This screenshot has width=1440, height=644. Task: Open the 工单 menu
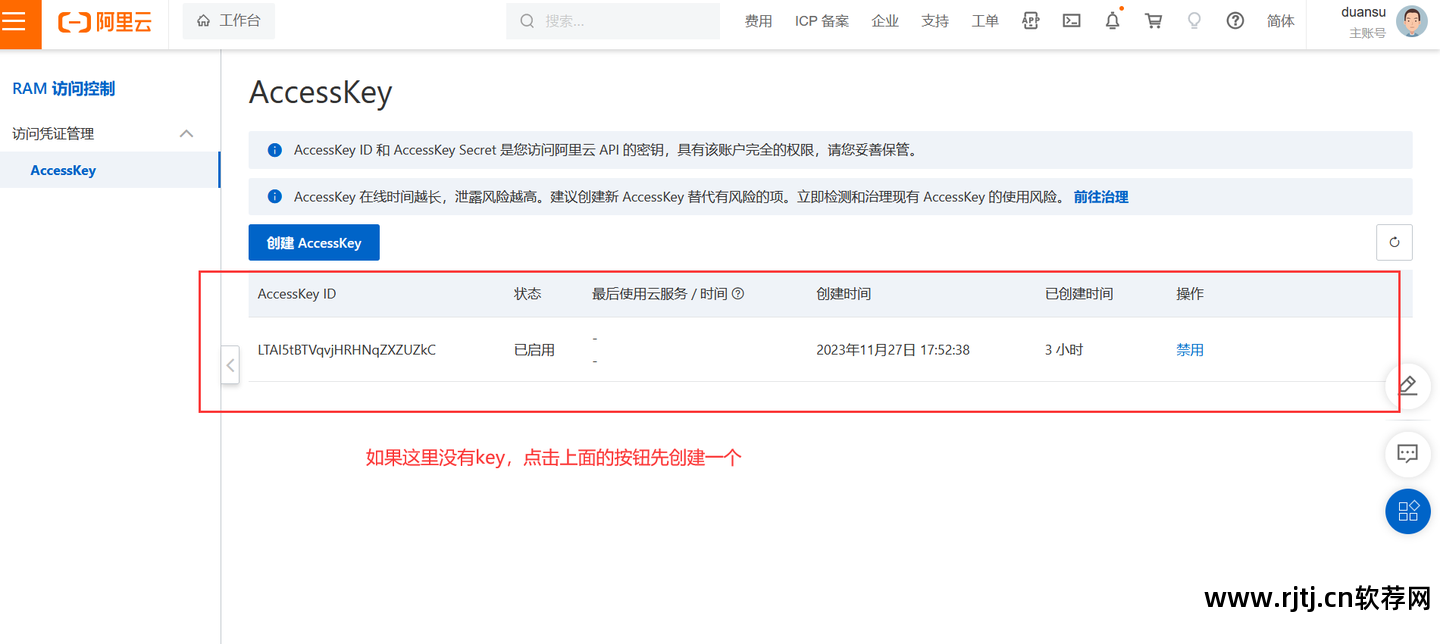click(x=985, y=21)
